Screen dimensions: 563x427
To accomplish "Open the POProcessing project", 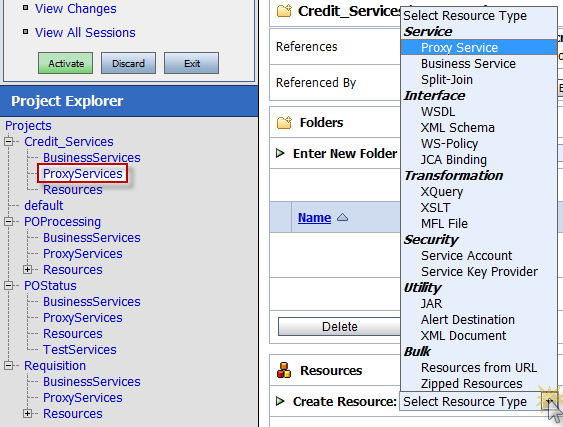I will (62, 222).
